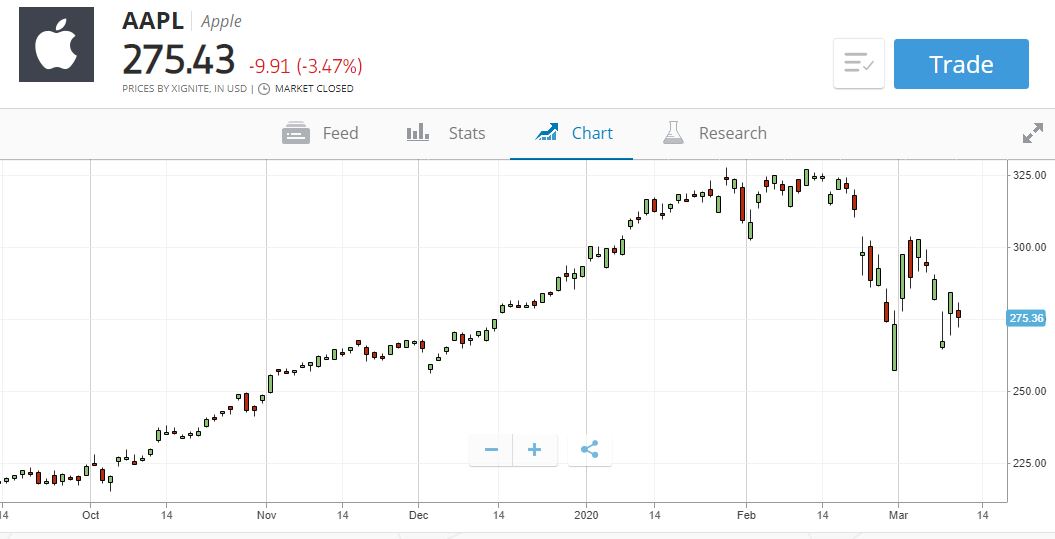Click the blue Trade button
The width and height of the screenshot is (1055, 539).
[961, 64]
